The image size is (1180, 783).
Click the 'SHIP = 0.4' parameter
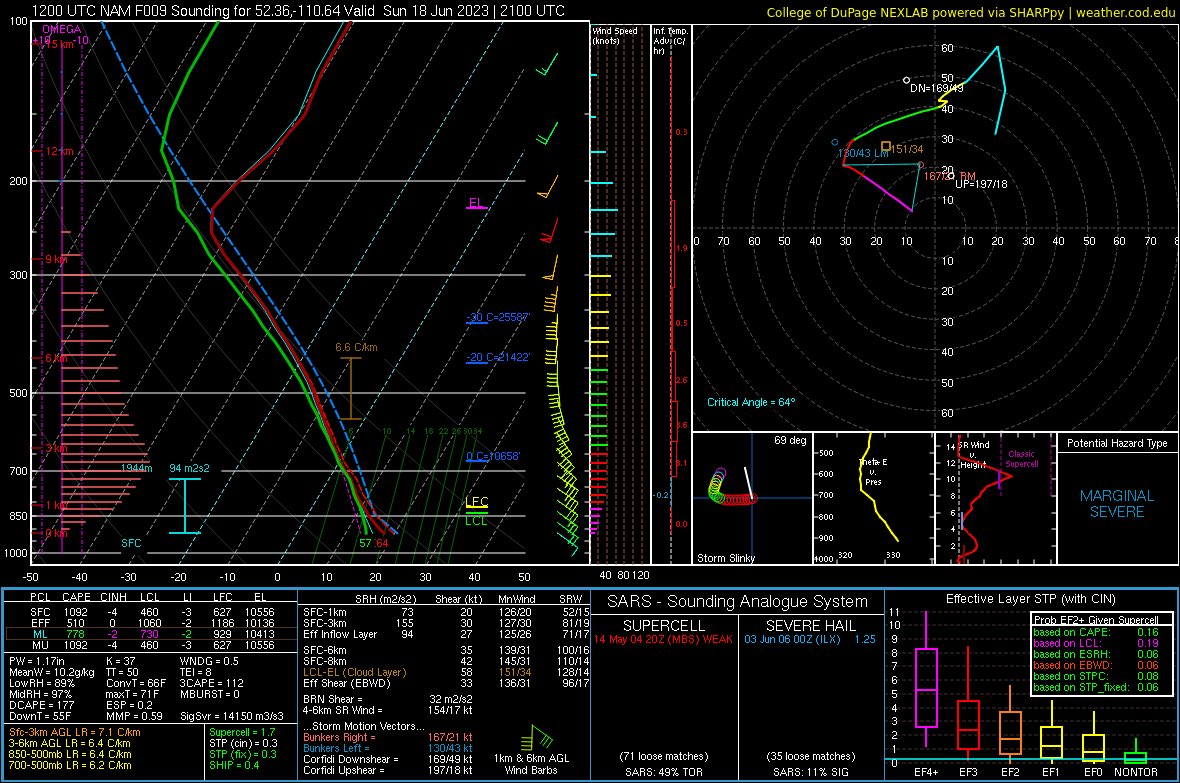click(235, 765)
